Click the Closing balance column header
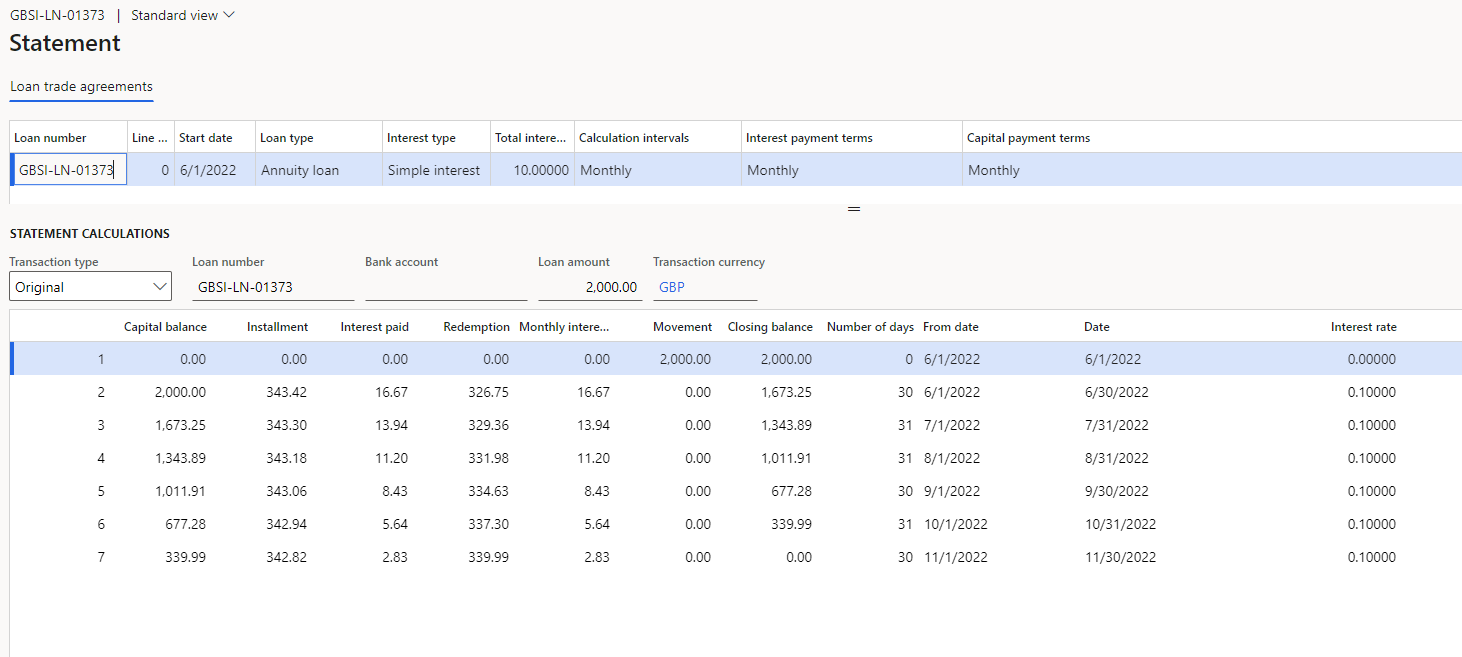Screen dimensions: 1462x657 pos(770,327)
